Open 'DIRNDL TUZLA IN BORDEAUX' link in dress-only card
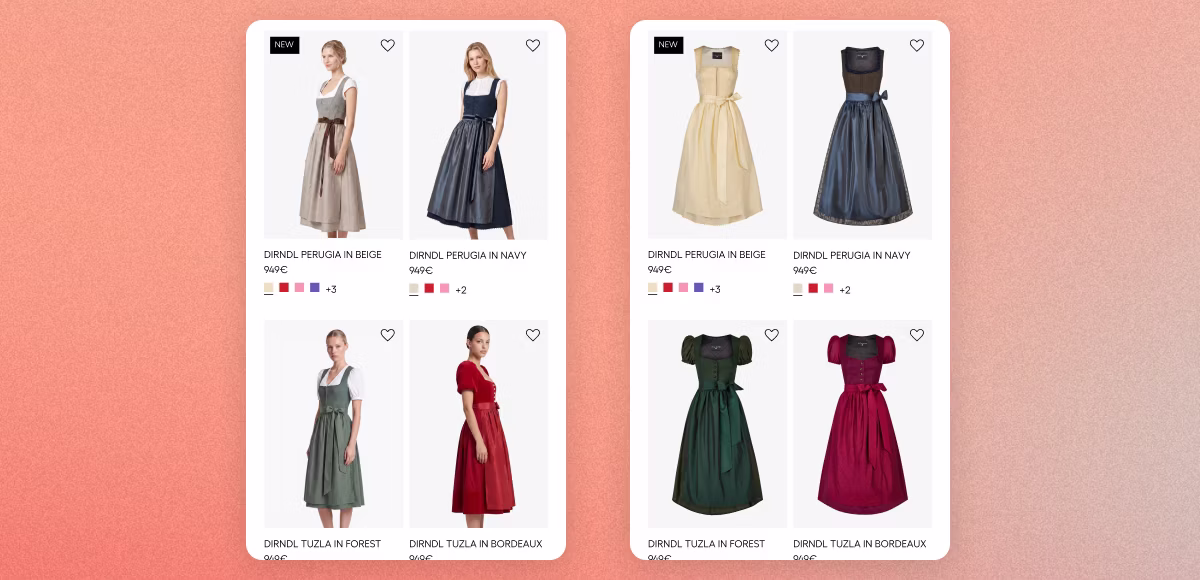Viewport: 1200px width, 580px height. pyautogui.click(x=860, y=544)
